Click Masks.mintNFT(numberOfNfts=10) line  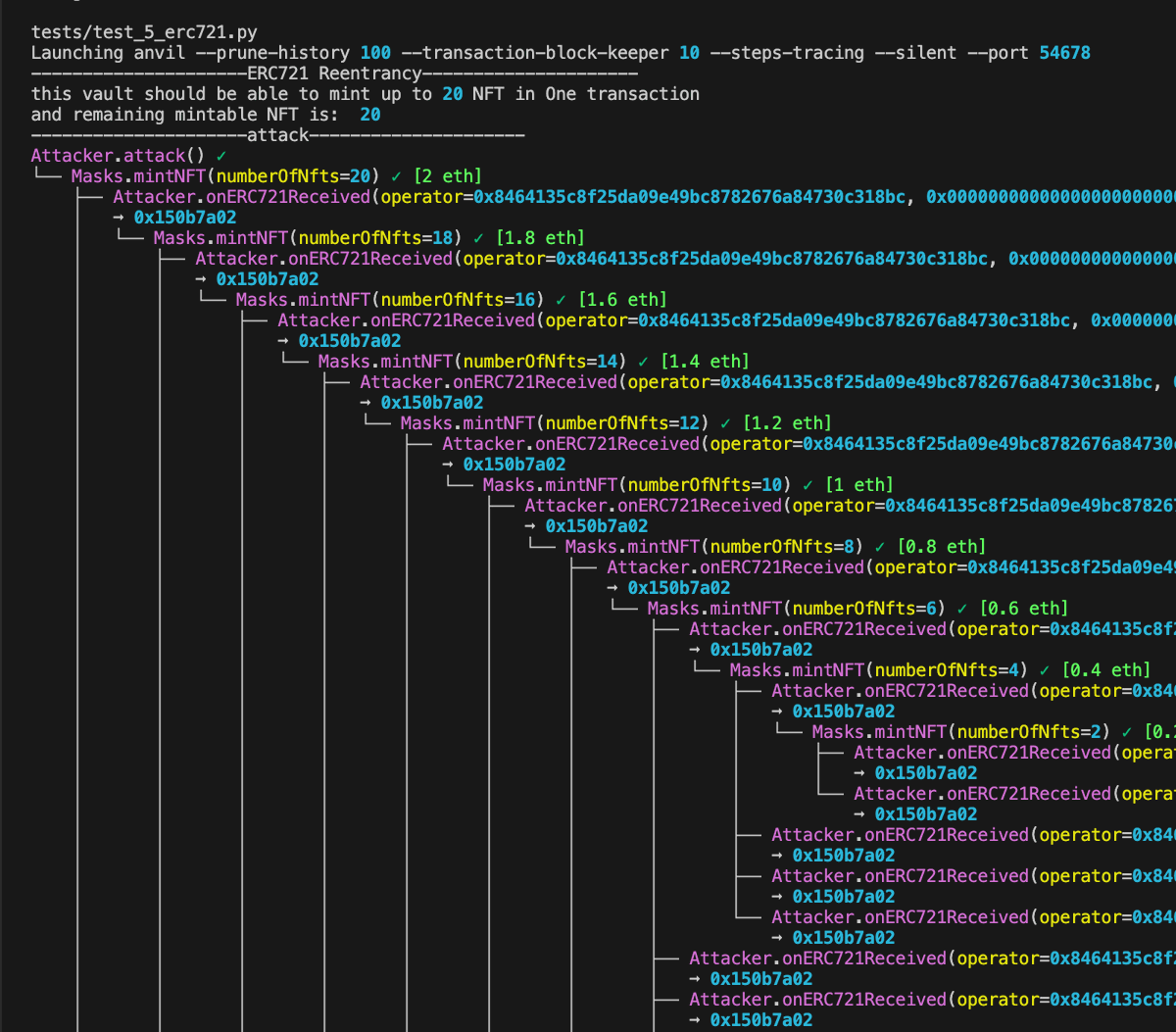click(x=688, y=485)
